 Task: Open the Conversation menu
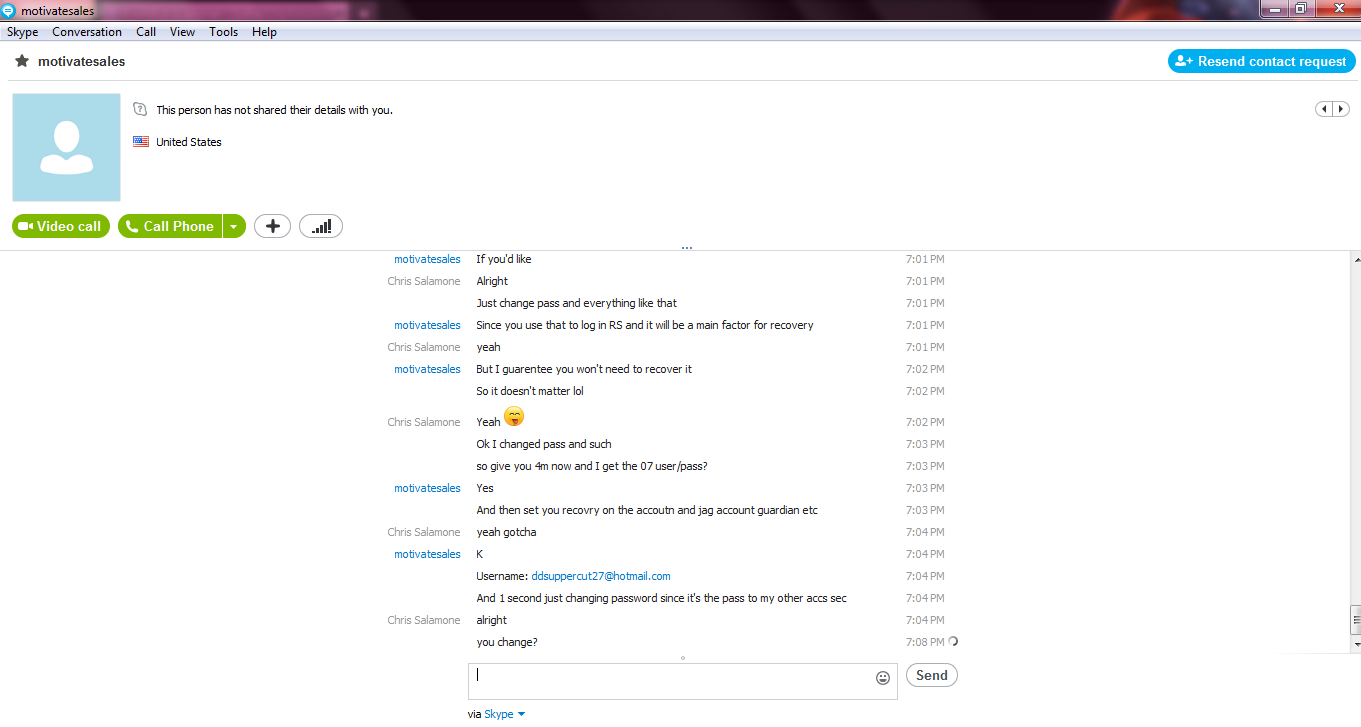pos(87,32)
